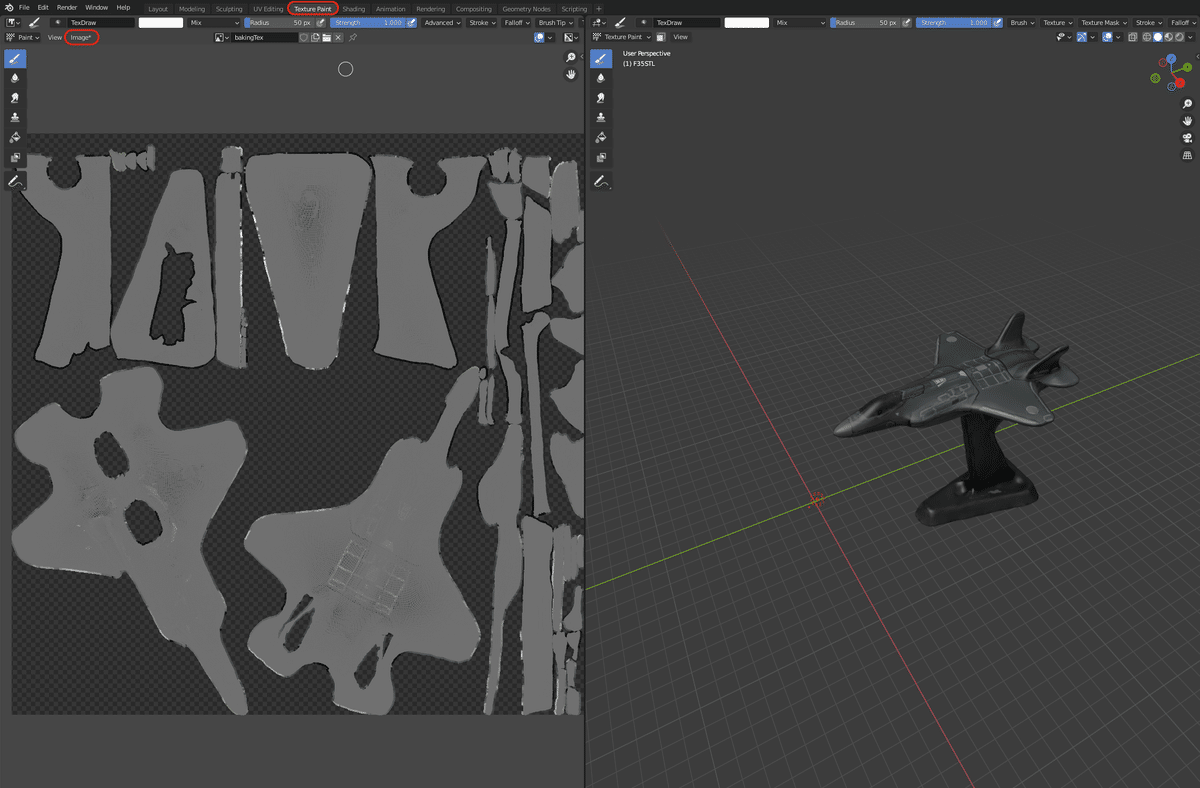
Task: Open the Edit menu
Action: (43, 8)
